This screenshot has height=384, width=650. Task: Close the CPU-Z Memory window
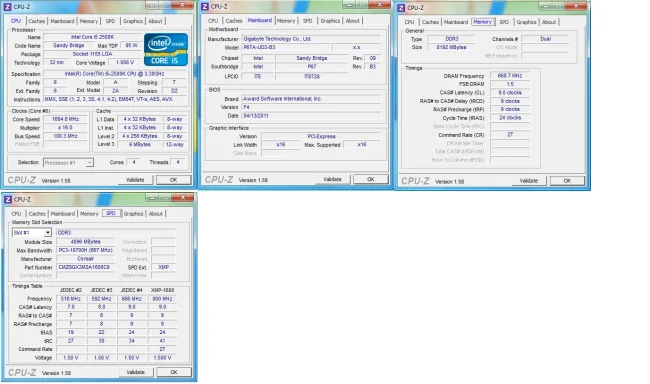click(x=576, y=6)
